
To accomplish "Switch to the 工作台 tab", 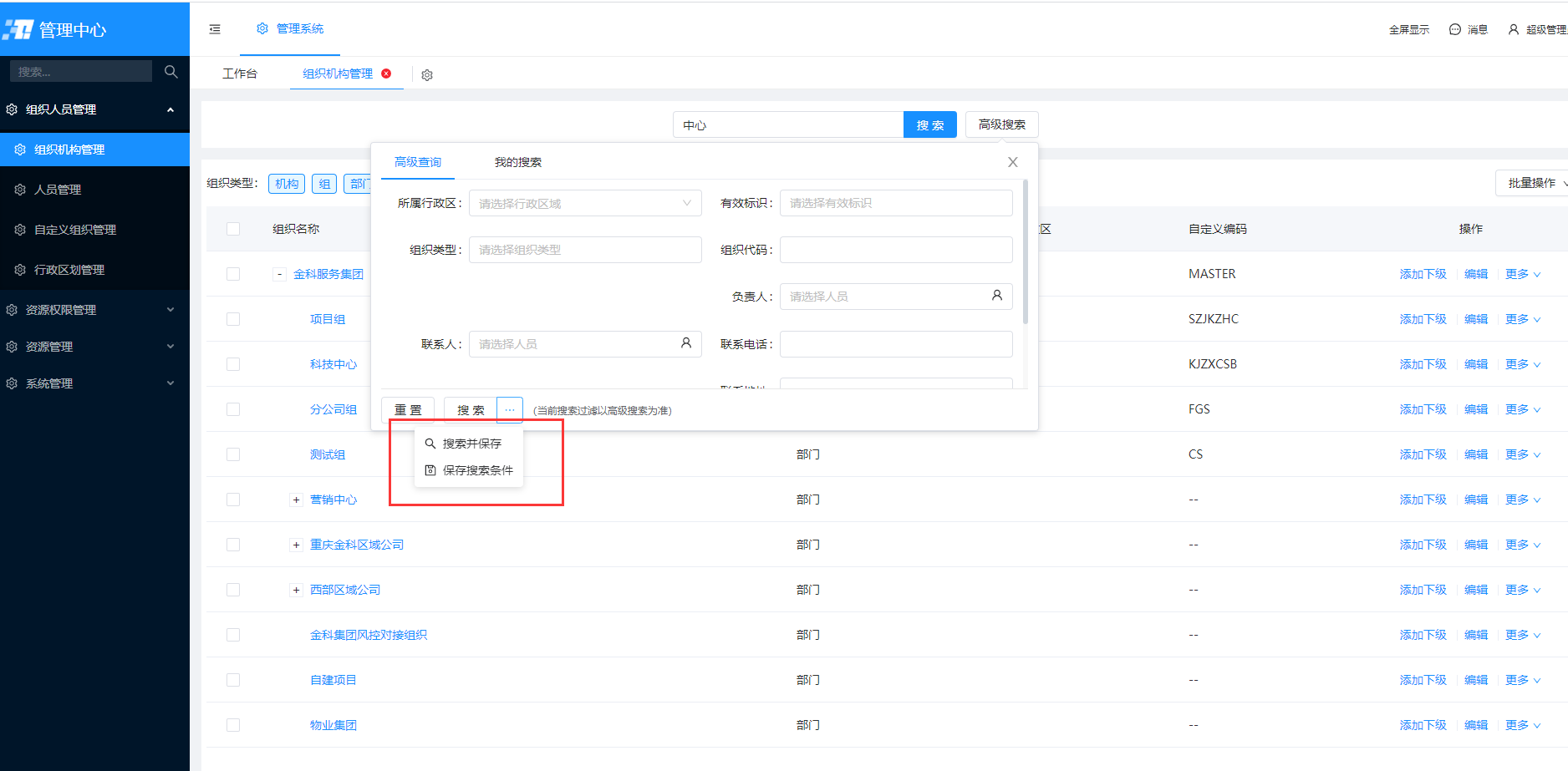I will pyautogui.click(x=240, y=74).
